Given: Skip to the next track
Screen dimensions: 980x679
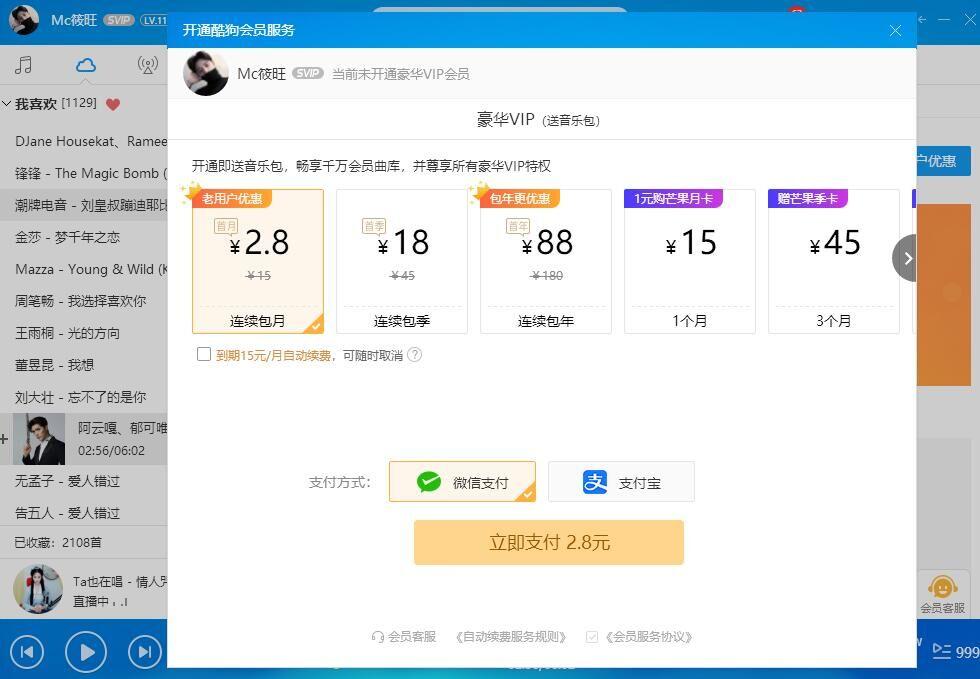Looking at the screenshot, I should (144, 652).
